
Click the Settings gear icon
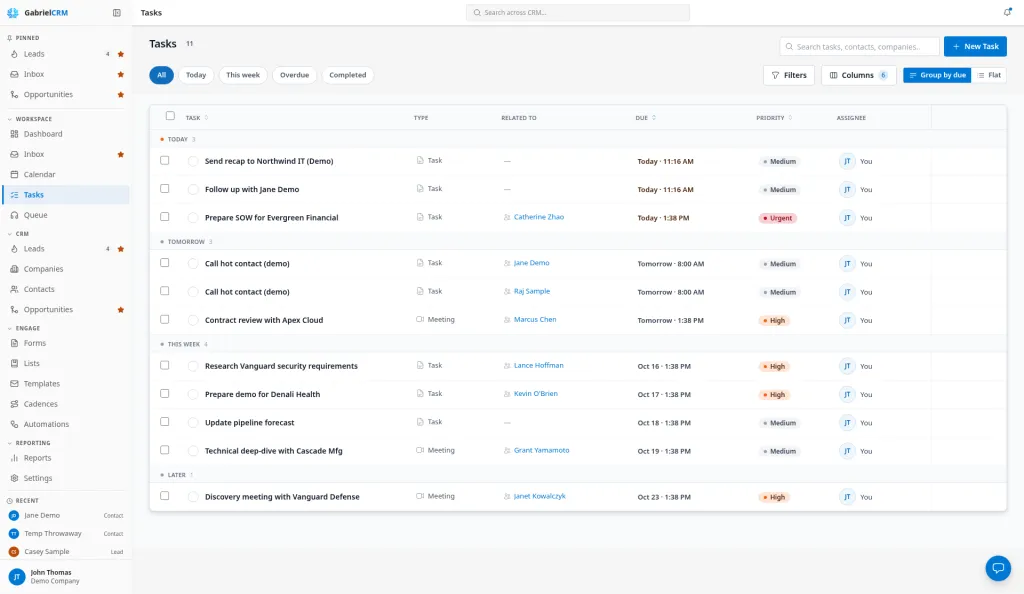(x=14, y=478)
